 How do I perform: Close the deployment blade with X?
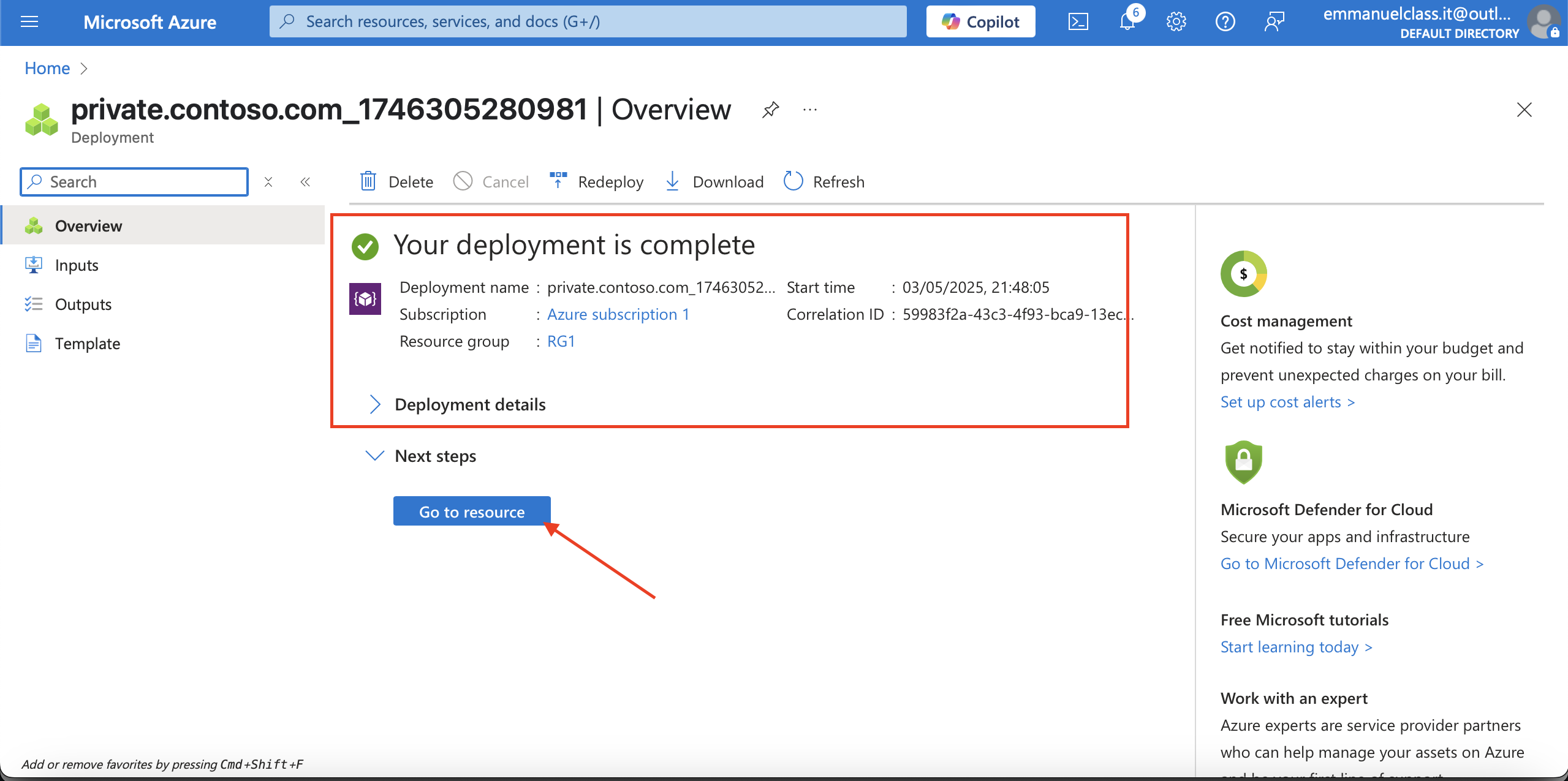click(x=1524, y=110)
